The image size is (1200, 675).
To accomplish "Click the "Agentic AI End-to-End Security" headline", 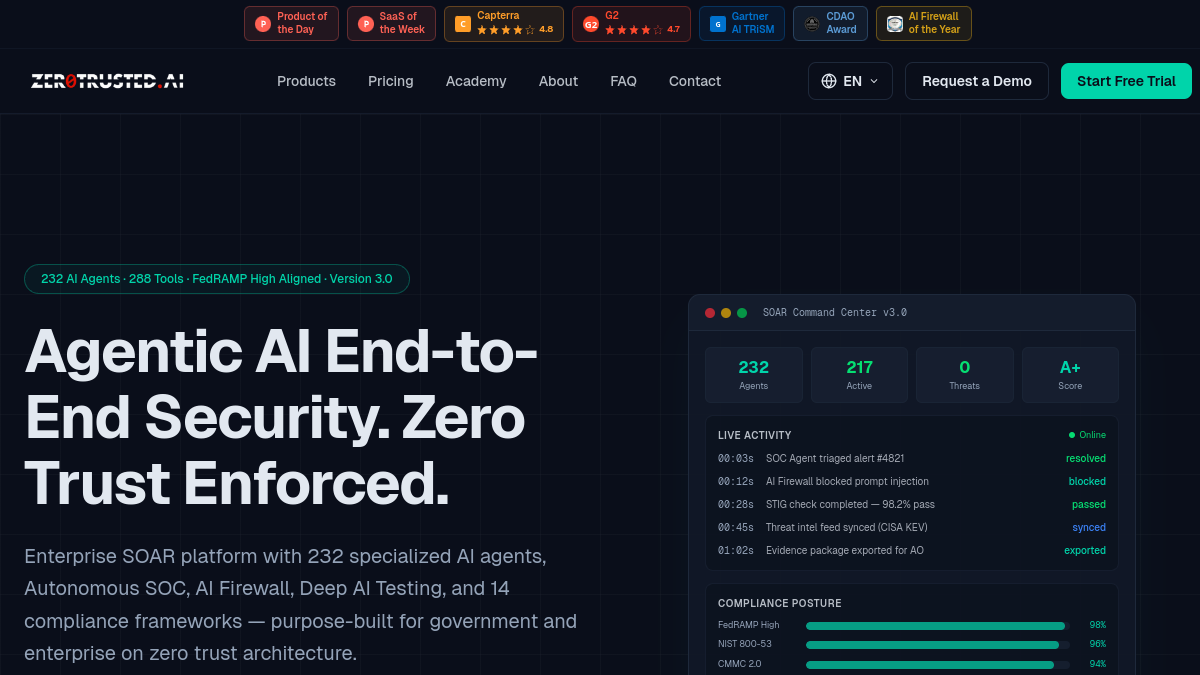I will click(281, 417).
